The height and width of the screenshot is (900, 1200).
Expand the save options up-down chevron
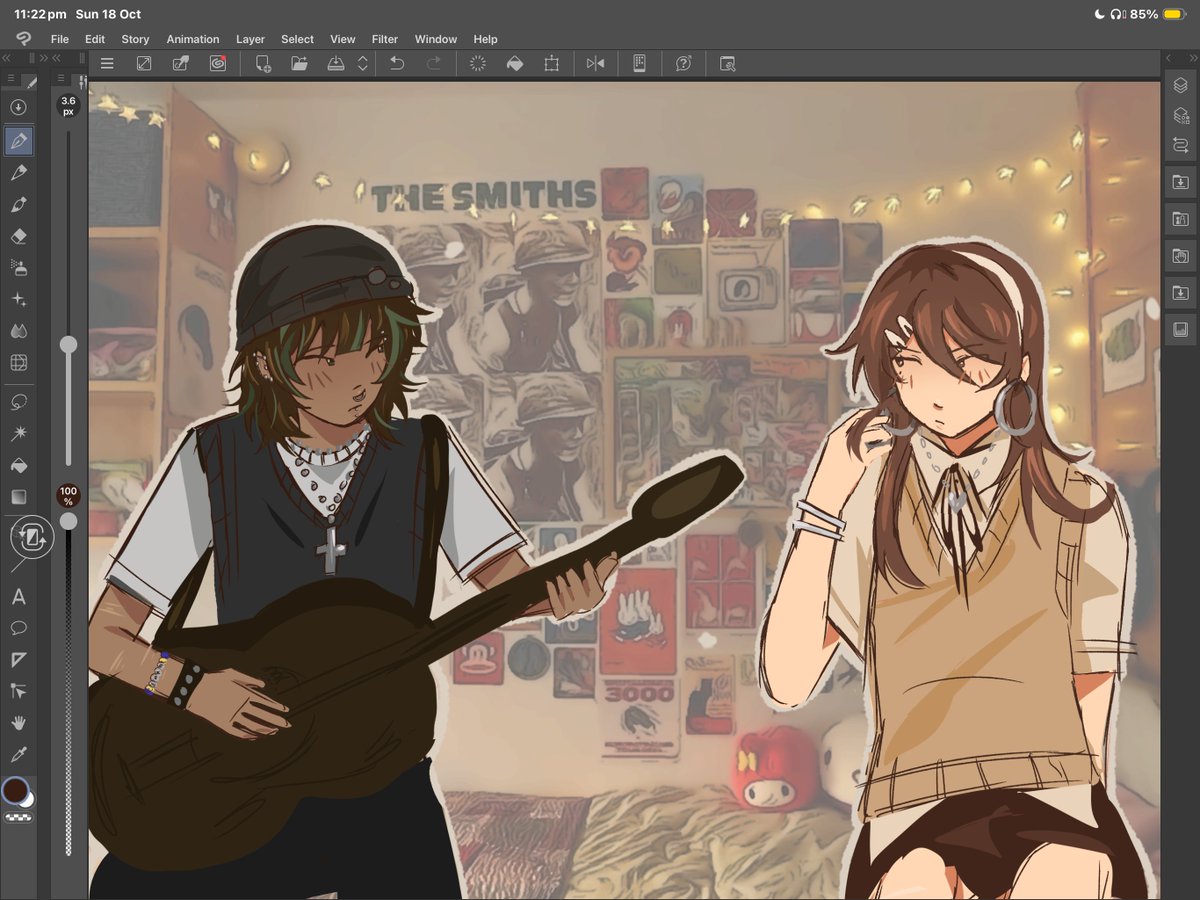pyautogui.click(x=362, y=63)
